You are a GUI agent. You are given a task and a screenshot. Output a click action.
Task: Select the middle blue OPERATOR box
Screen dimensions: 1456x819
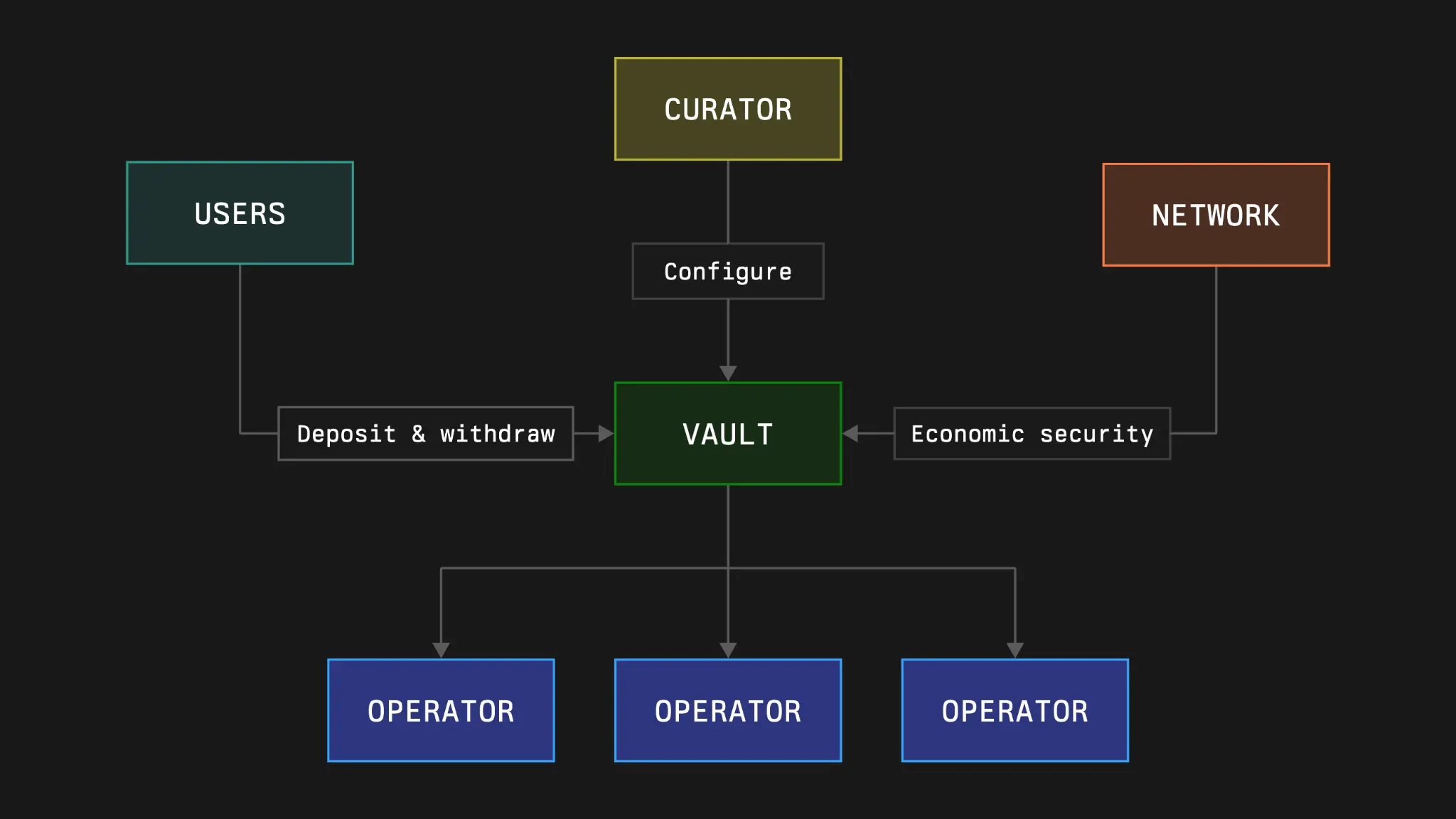coord(728,710)
